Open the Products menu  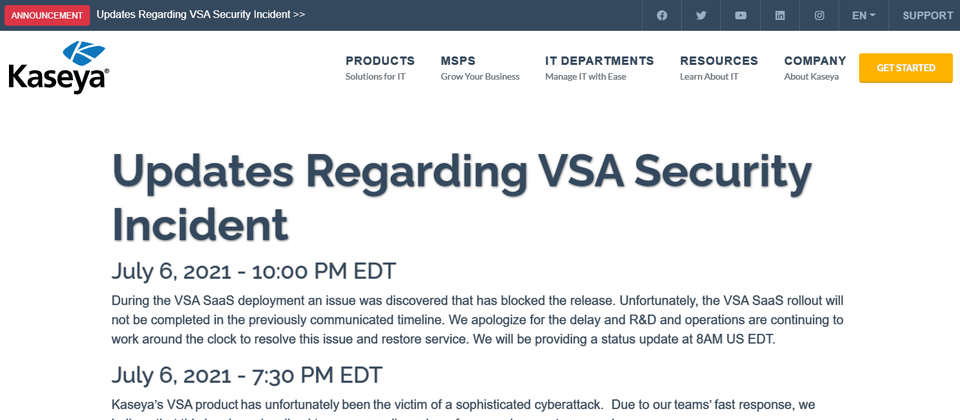tap(380, 61)
